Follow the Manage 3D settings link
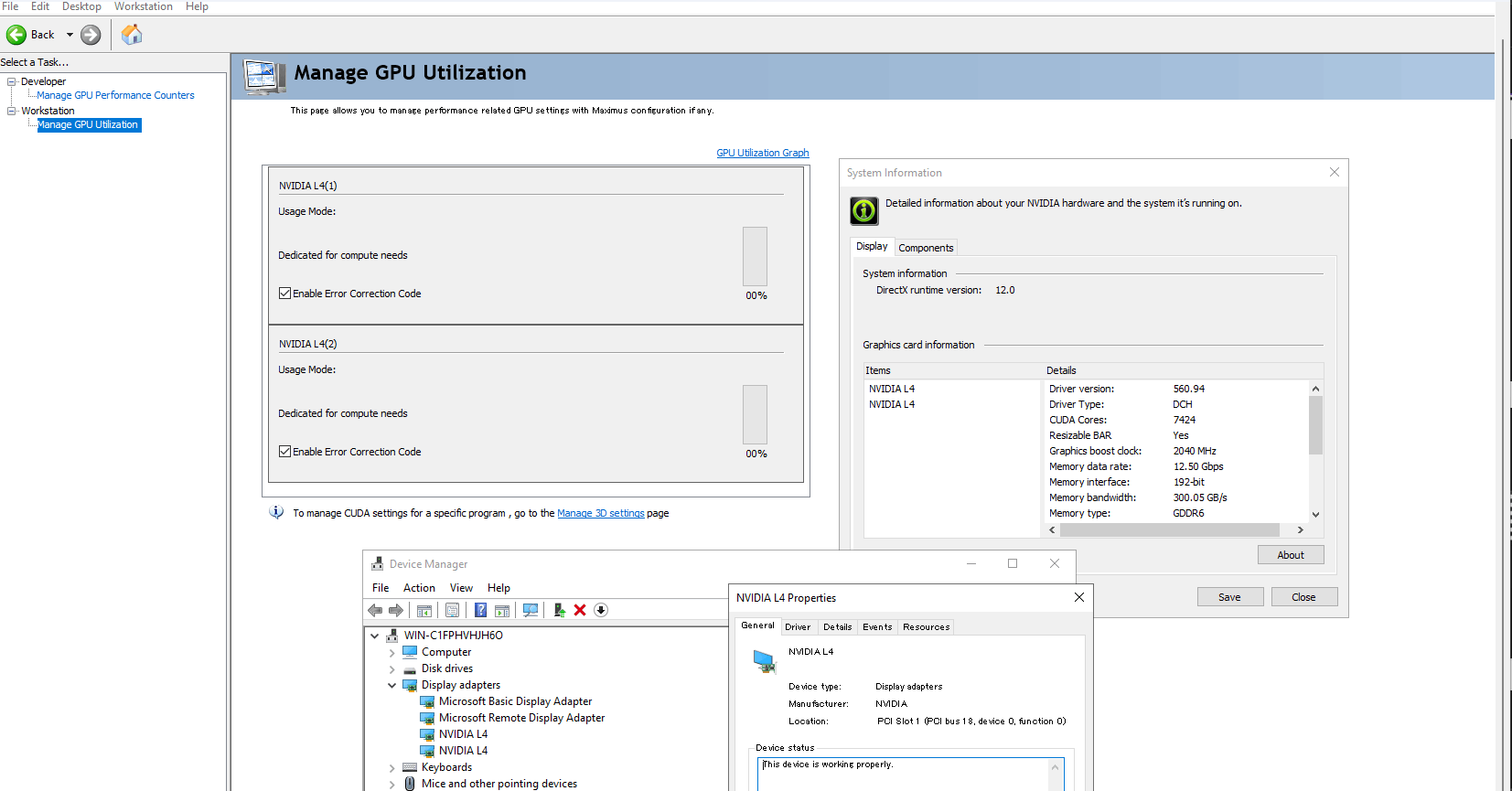The width and height of the screenshot is (1512, 791). click(601, 513)
